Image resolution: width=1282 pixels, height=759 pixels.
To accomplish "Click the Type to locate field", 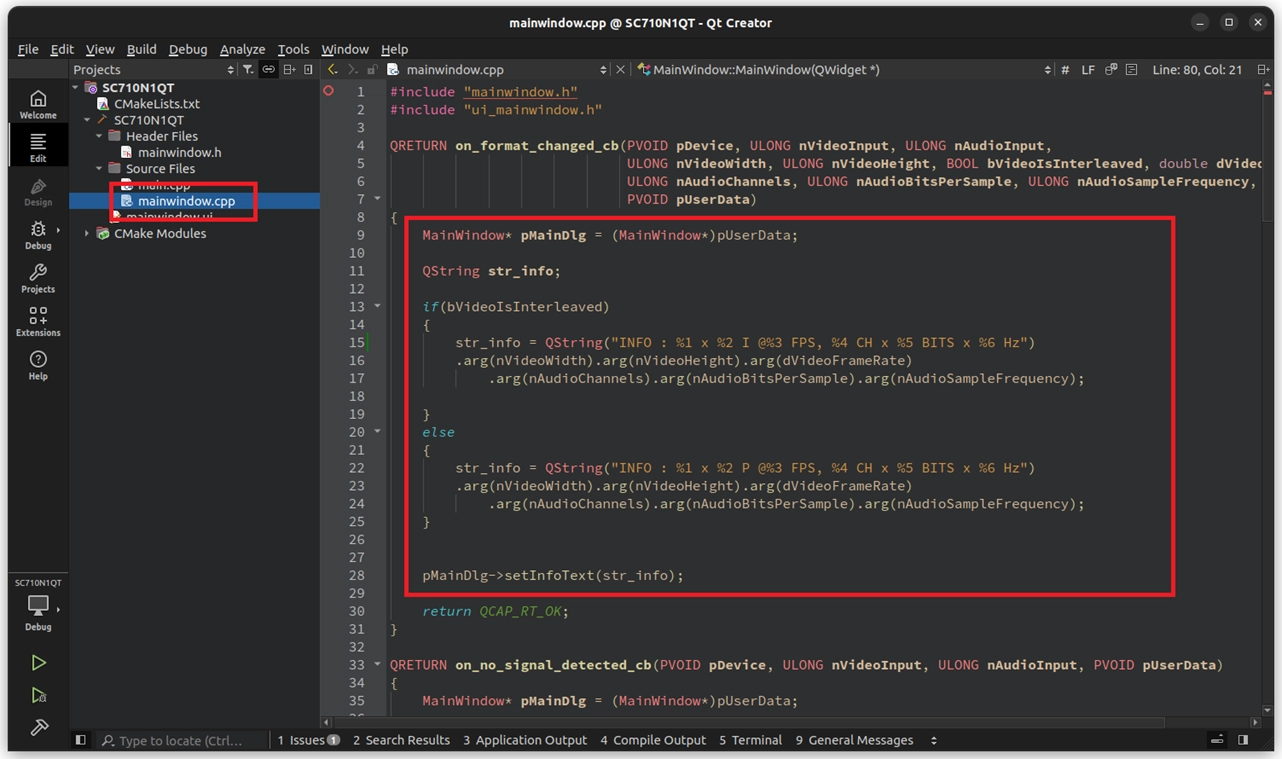I will pyautogui.click(x=180, y=740).
